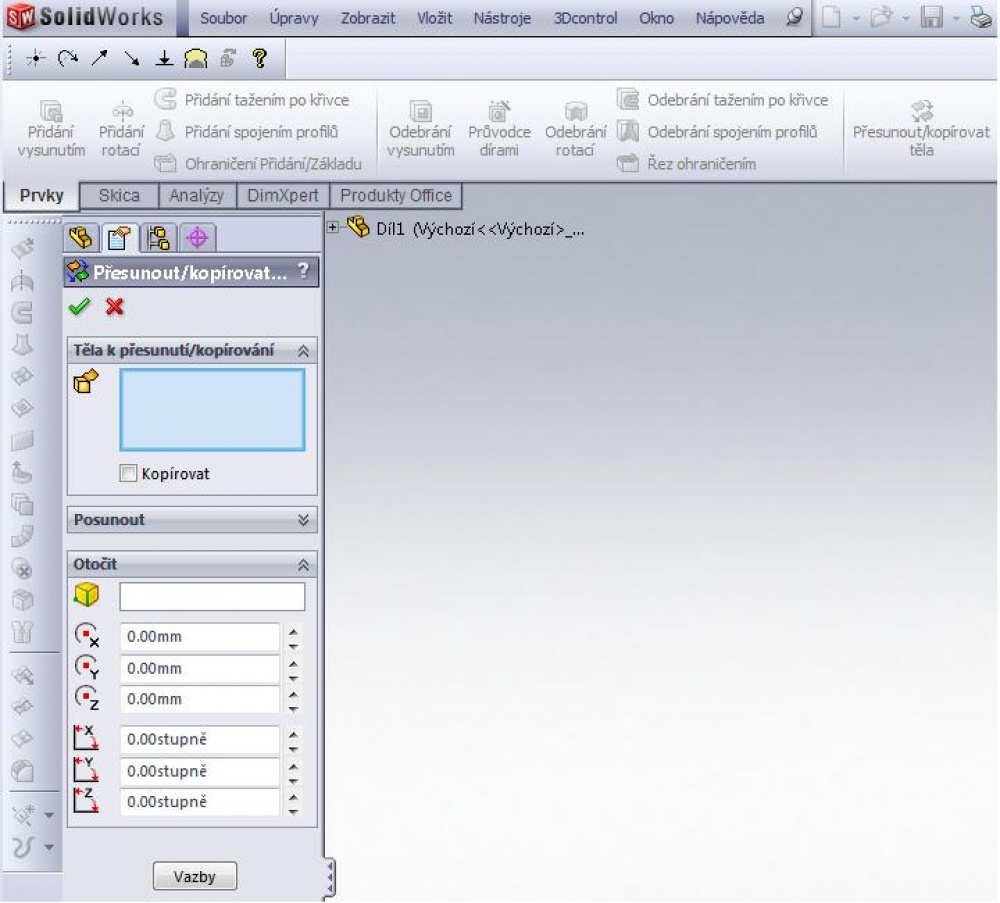Image resolution: width=1000 pixels, height=903 pixels.
Task: Expand the Díl1 tree node
Action: click(x=332, y=227)
